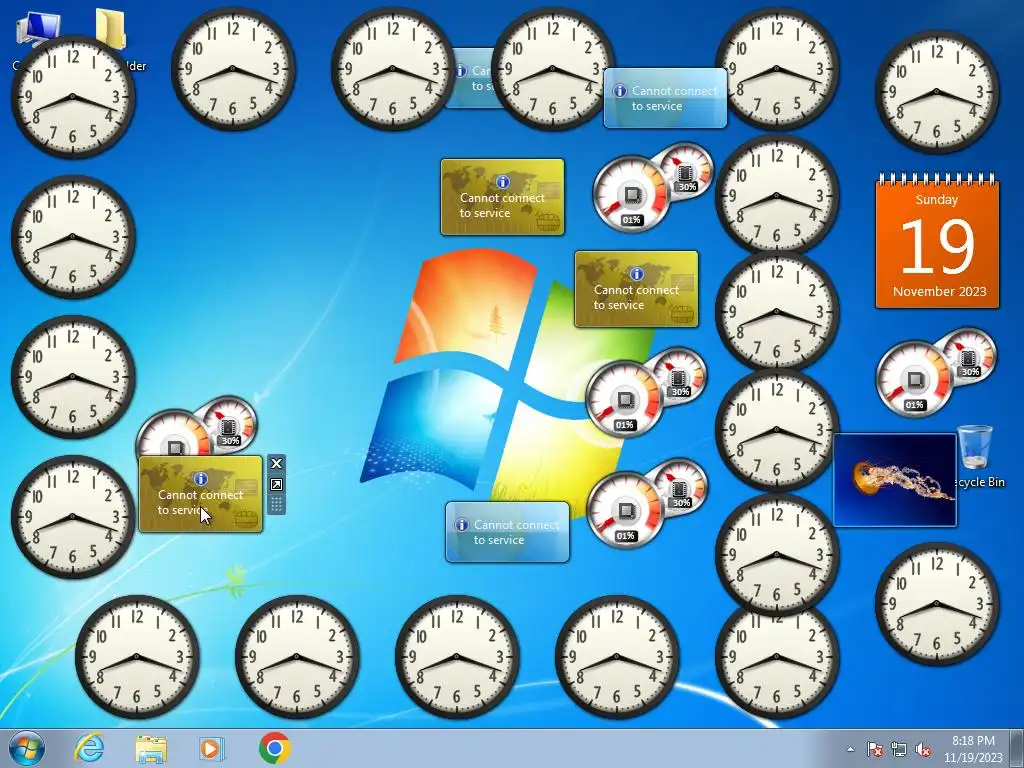Open the taskbar clock showing 8:18 PM
The image size is (1024, 768).
pyautogui.click(x=973, y=749)
